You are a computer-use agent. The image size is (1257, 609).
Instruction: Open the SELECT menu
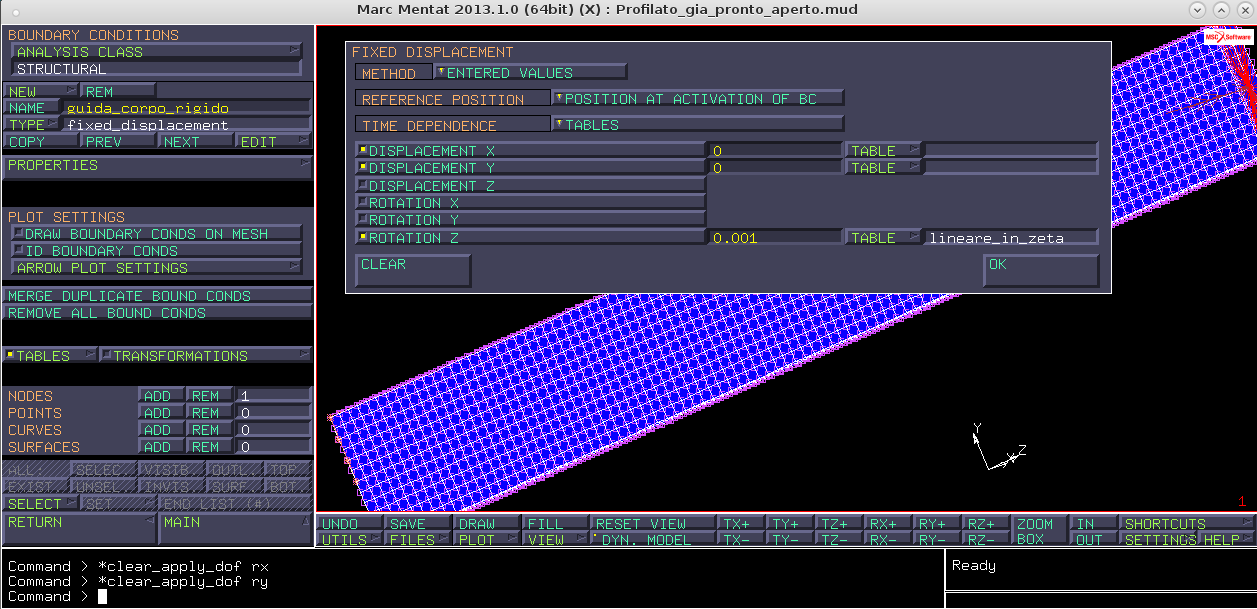point(41,504)
